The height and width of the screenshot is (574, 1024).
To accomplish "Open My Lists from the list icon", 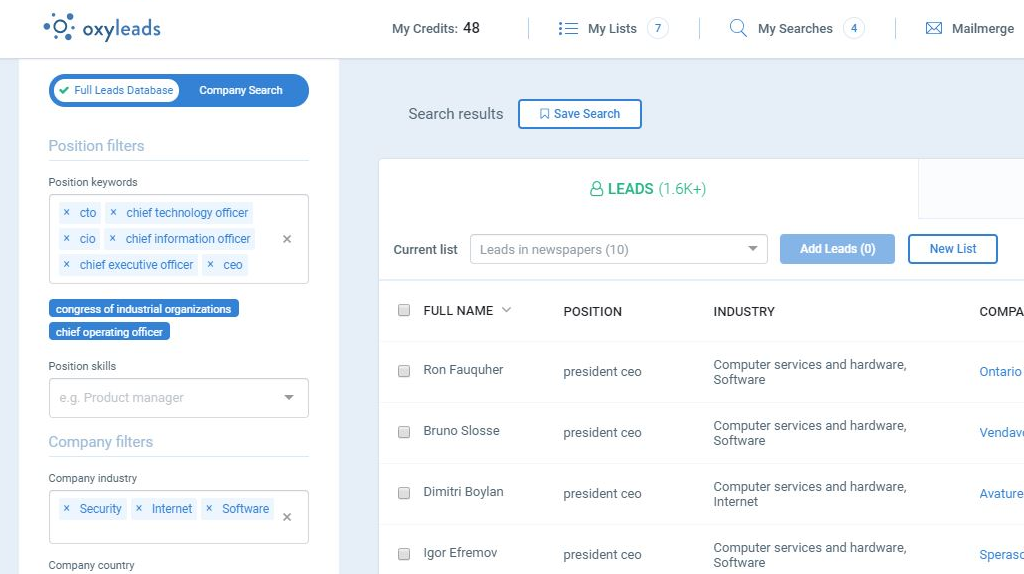I will coord(568,29).
